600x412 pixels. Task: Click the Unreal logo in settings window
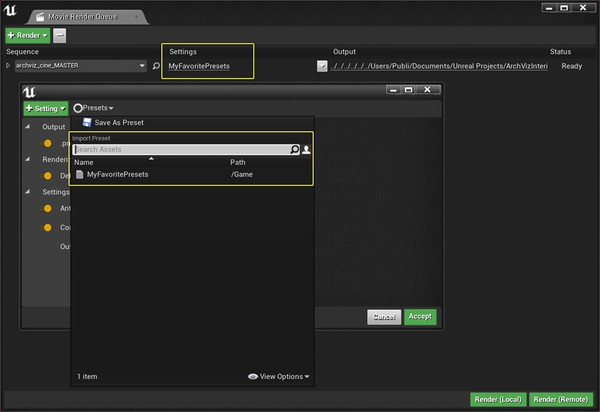point(29,92)
